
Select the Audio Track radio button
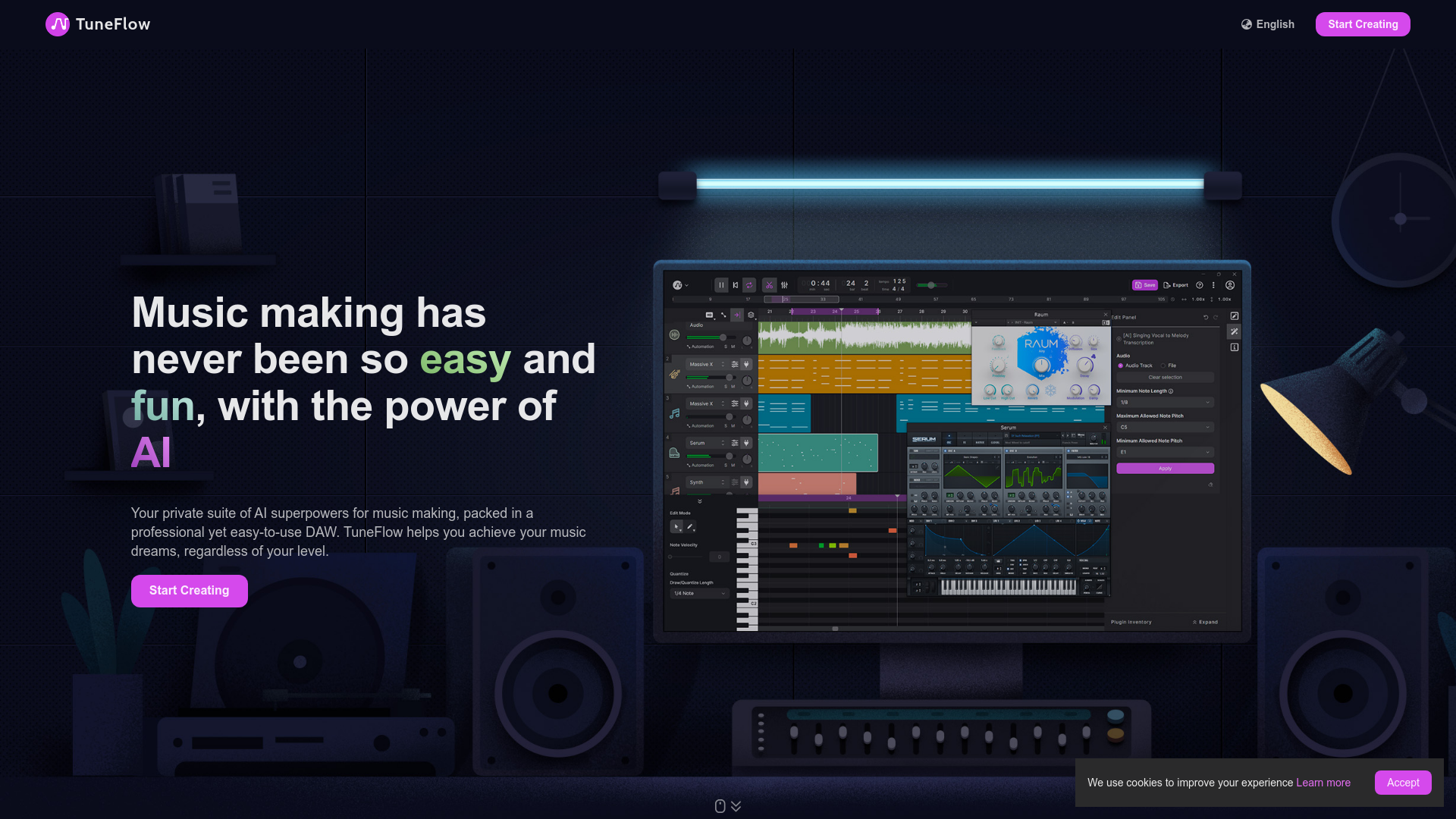tap(1121, 366)
